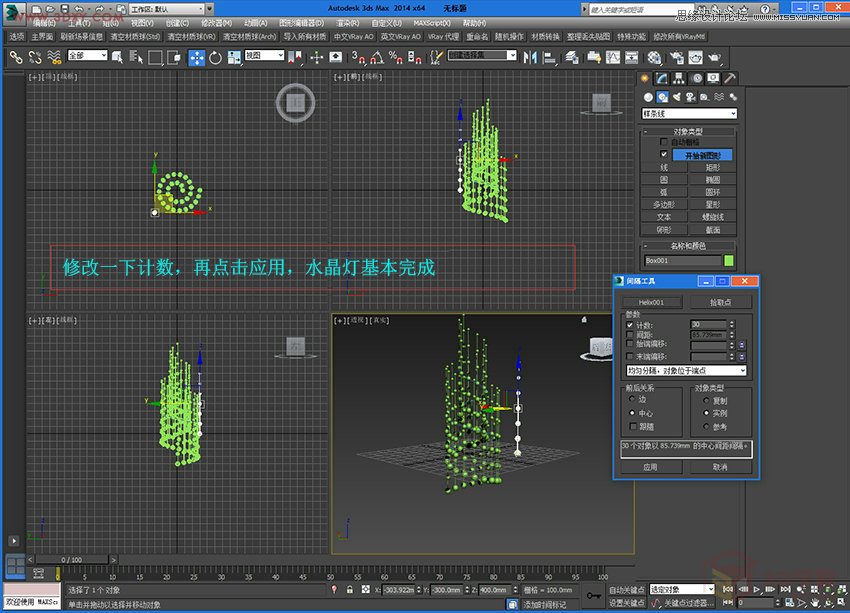Image resolution: width=850 pixels, height=613 pixels.
Task: Open the 动画(A) menu
Action: pyautogui.click(x=255, y=23)
